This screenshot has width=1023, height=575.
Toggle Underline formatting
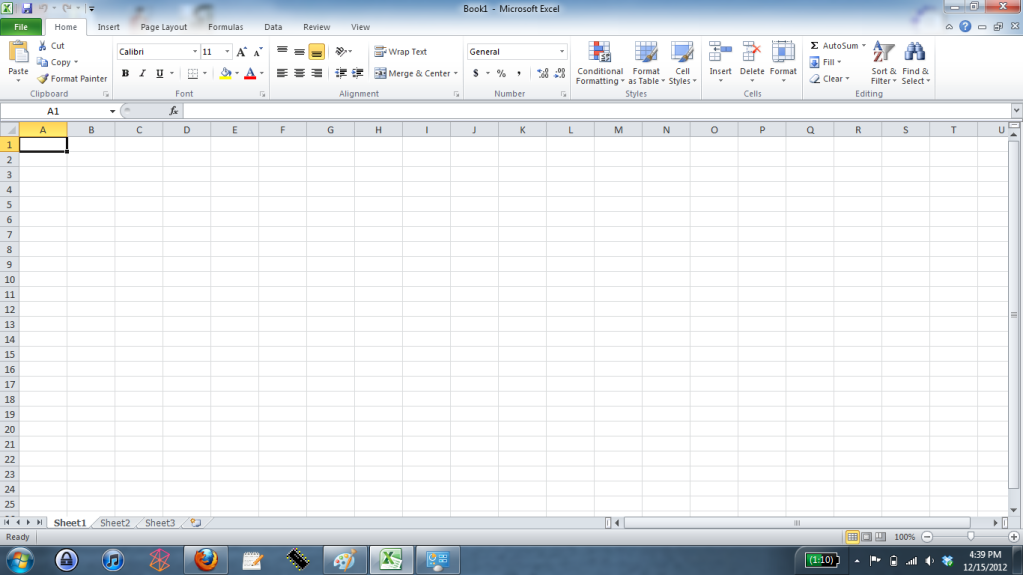159,73
